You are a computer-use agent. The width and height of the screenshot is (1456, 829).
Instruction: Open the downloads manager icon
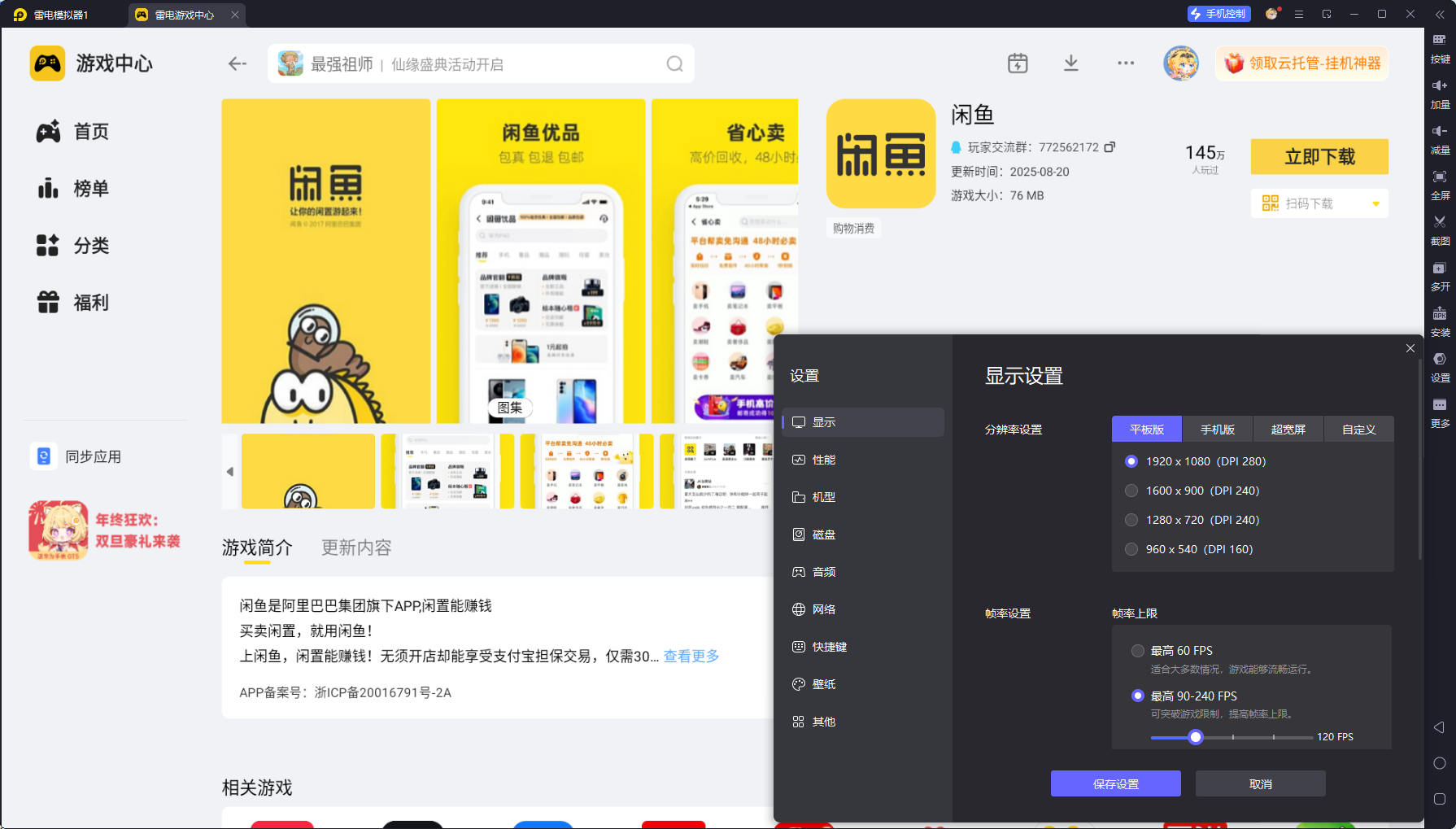(x=1071, y=63)
